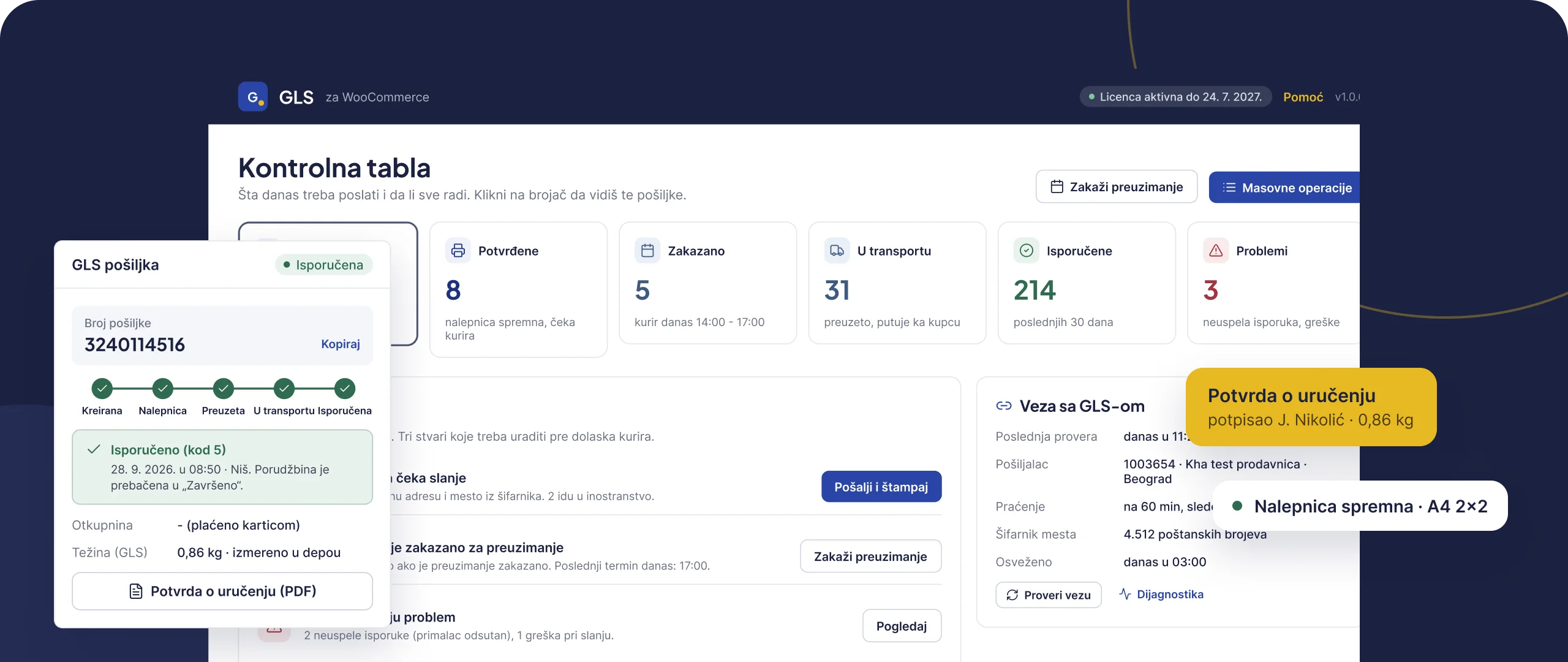Click the refresh icon in Proveri vezu button

[x=1012, y=595]
